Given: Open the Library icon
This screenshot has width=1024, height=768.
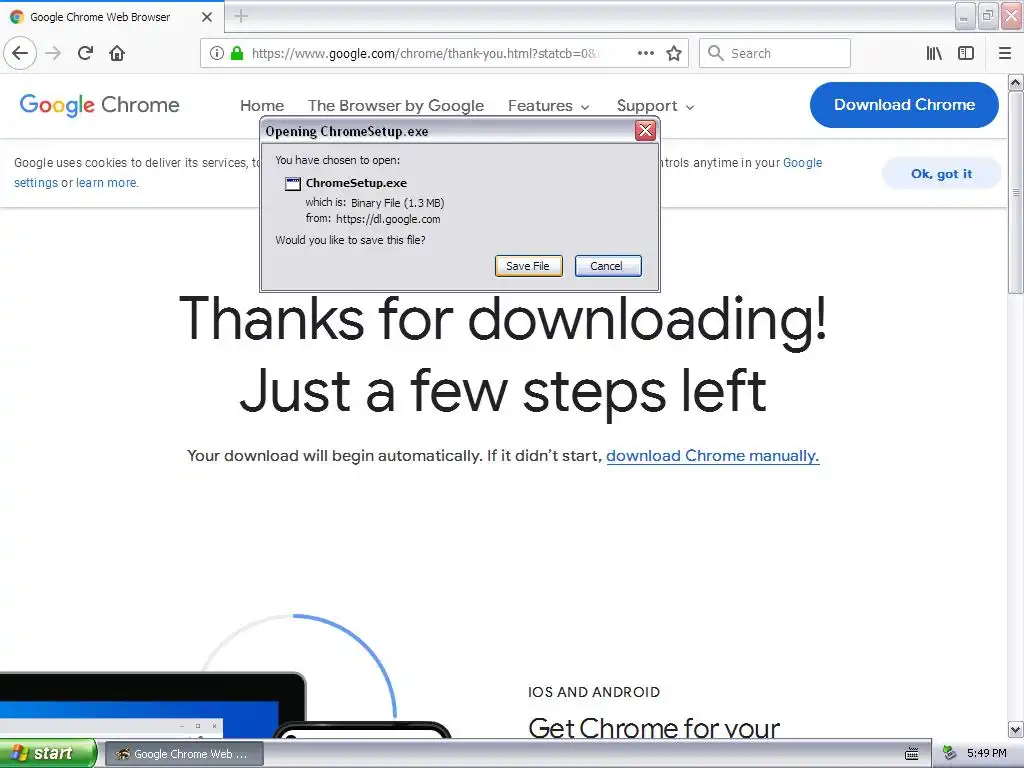Looking at the screenshot, I should 934,53.
